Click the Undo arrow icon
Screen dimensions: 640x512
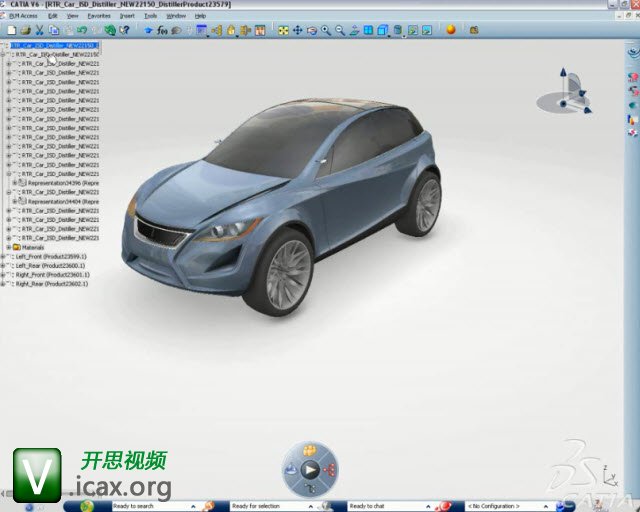[x=82, y=30]
